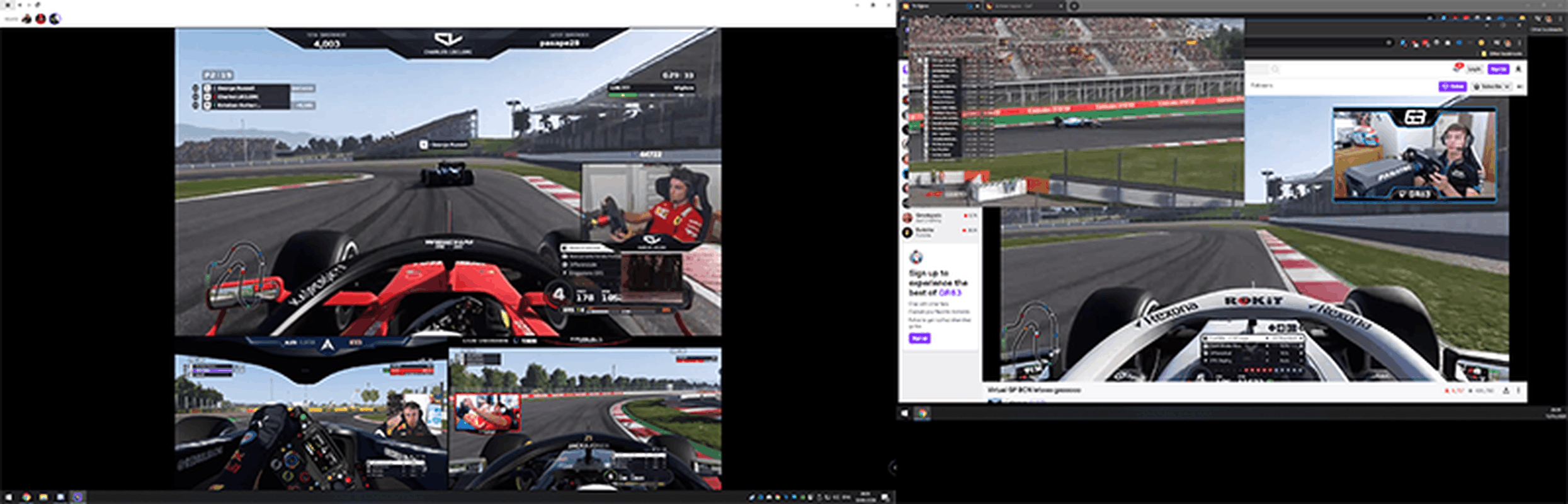Image resolution: width=1568 pixels, height=504 pixels.
Task: Open the Subscribe dropdown on Twitch channel
Action: [1491, 86]
